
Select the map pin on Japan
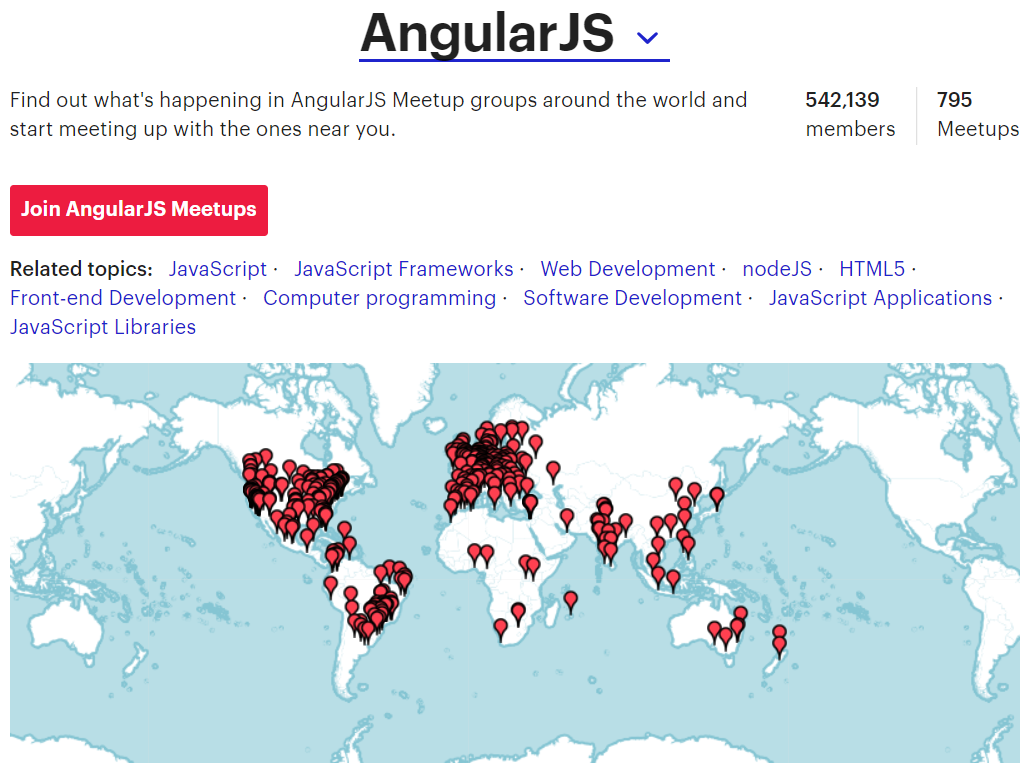pyautogui.click(x=717, y=498)
